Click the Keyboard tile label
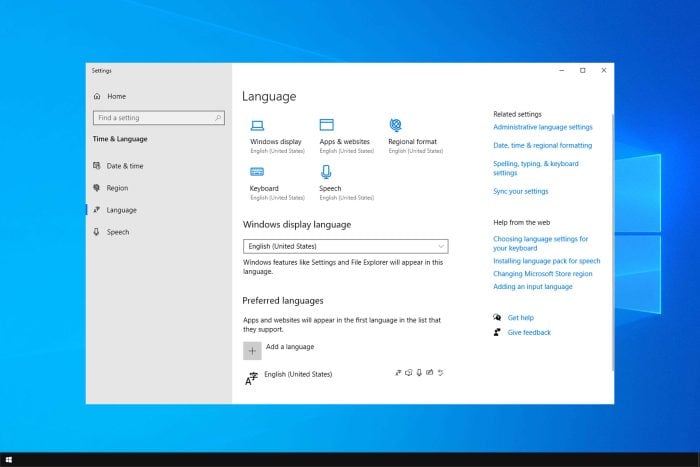 point(264,188)
